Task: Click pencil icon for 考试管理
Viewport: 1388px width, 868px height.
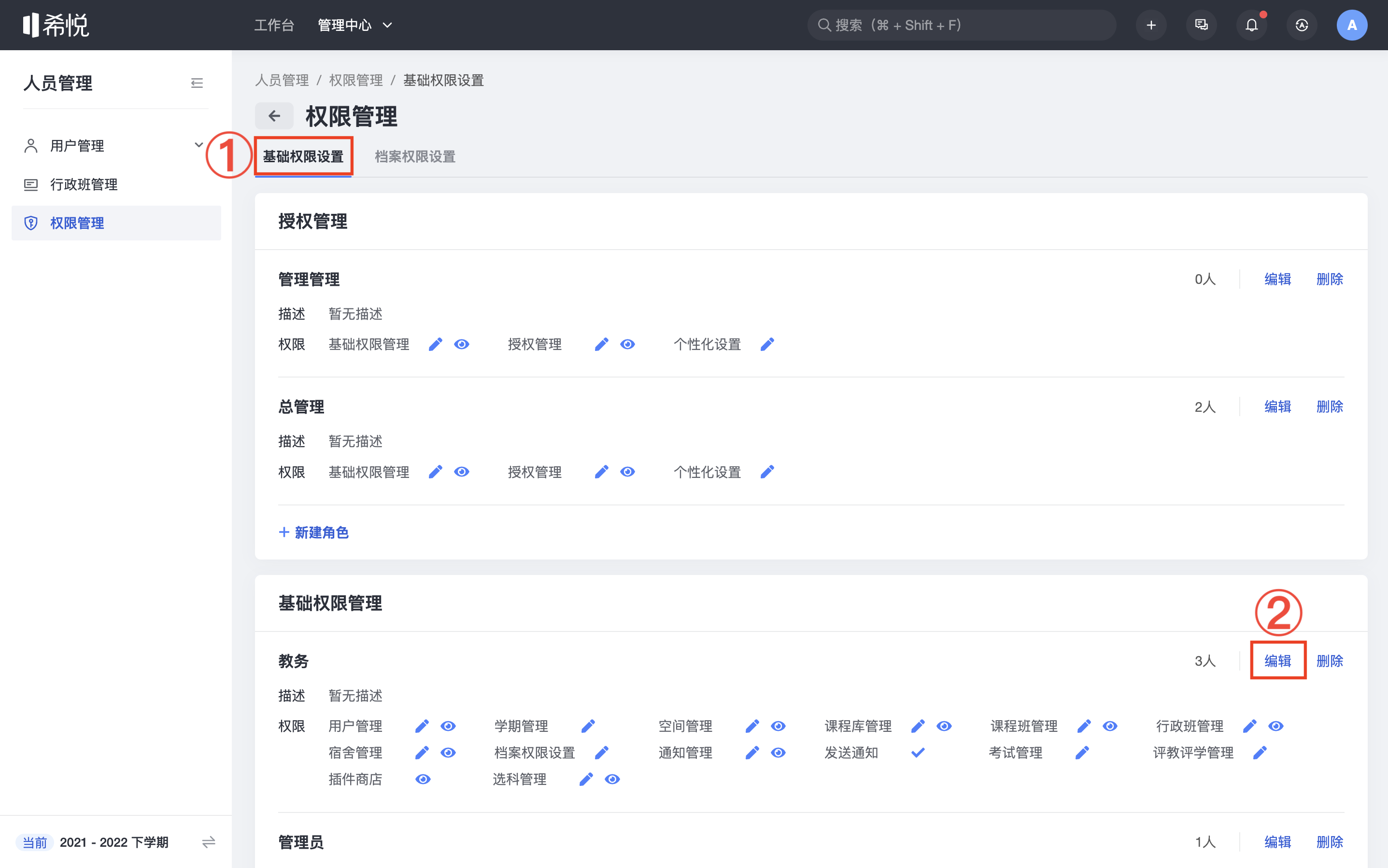Action: coord(1082,752)
